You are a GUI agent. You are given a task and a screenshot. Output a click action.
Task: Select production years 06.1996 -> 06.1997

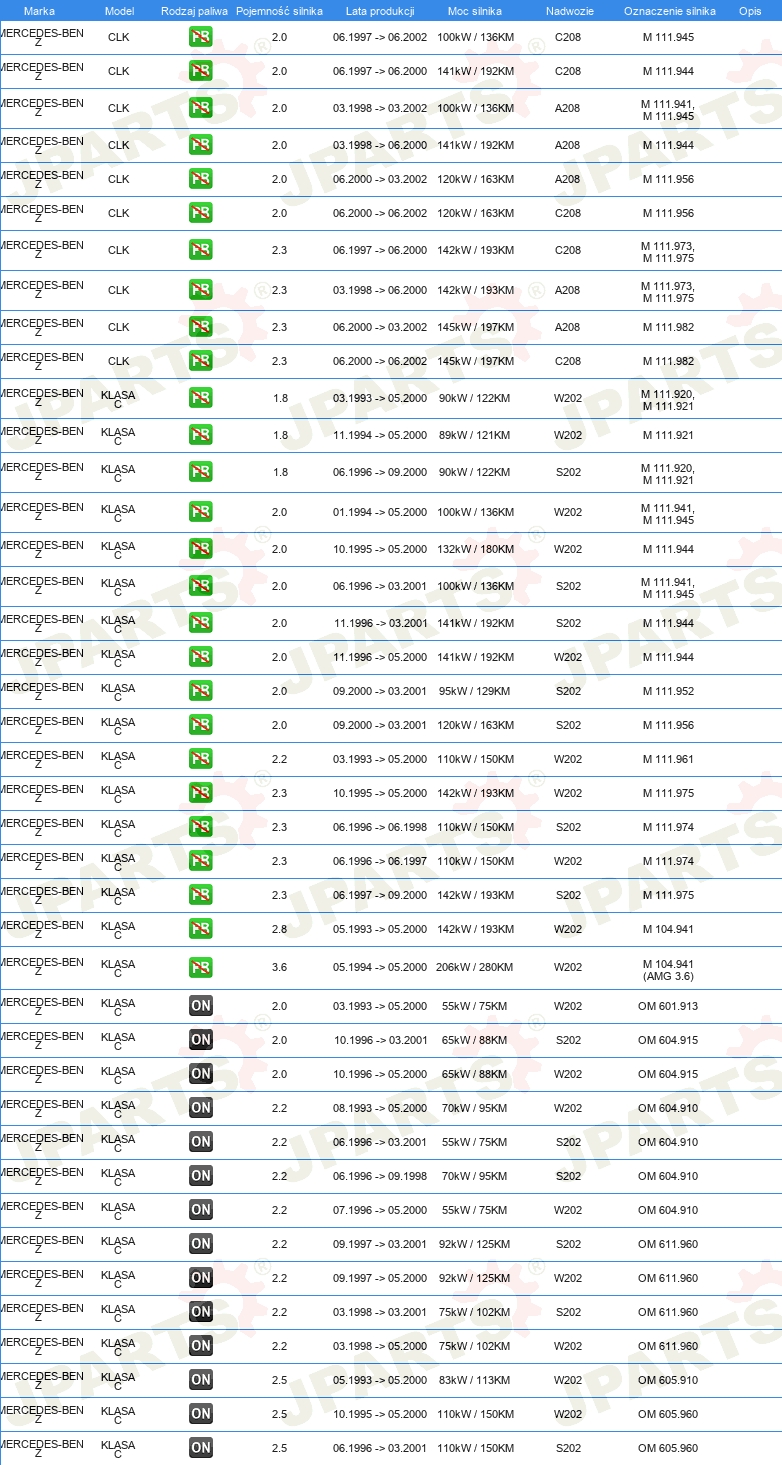(380, 861)
